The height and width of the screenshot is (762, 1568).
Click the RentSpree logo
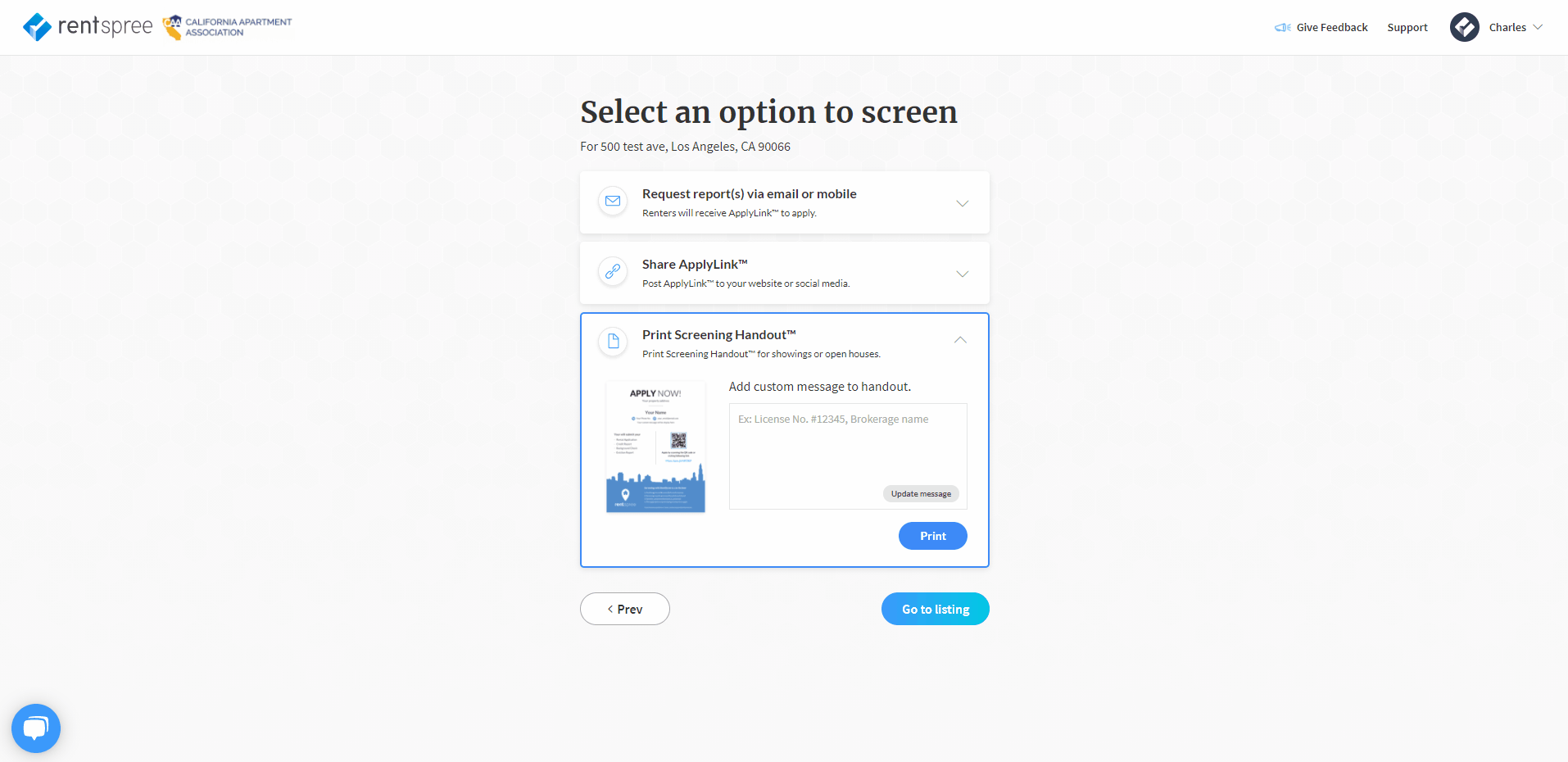[x=88, y=27]
